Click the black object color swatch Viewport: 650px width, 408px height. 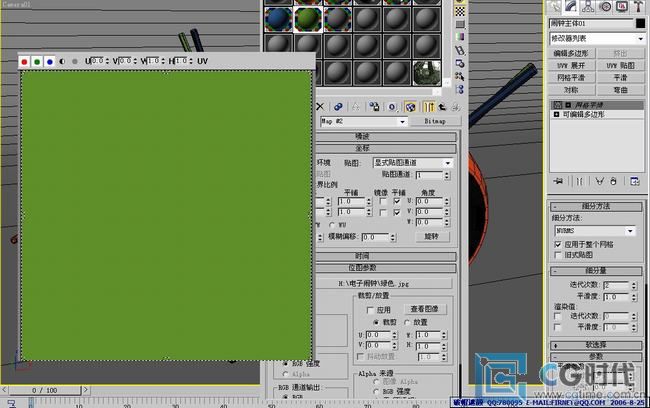(640, 23)
